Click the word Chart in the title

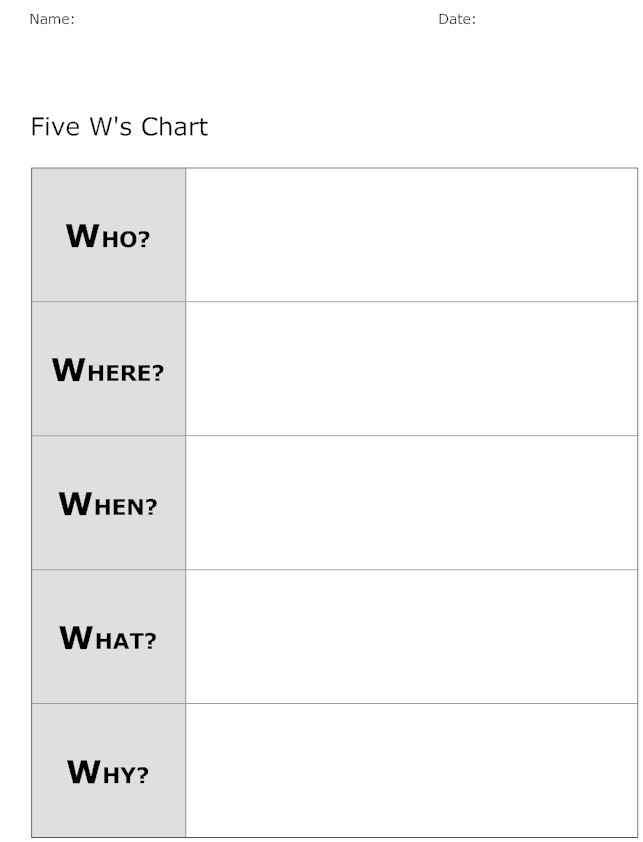[174, 127]
